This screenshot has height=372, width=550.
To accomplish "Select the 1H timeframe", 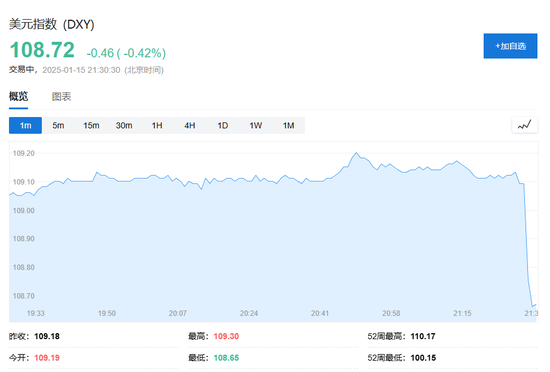I will coord(157,125).
